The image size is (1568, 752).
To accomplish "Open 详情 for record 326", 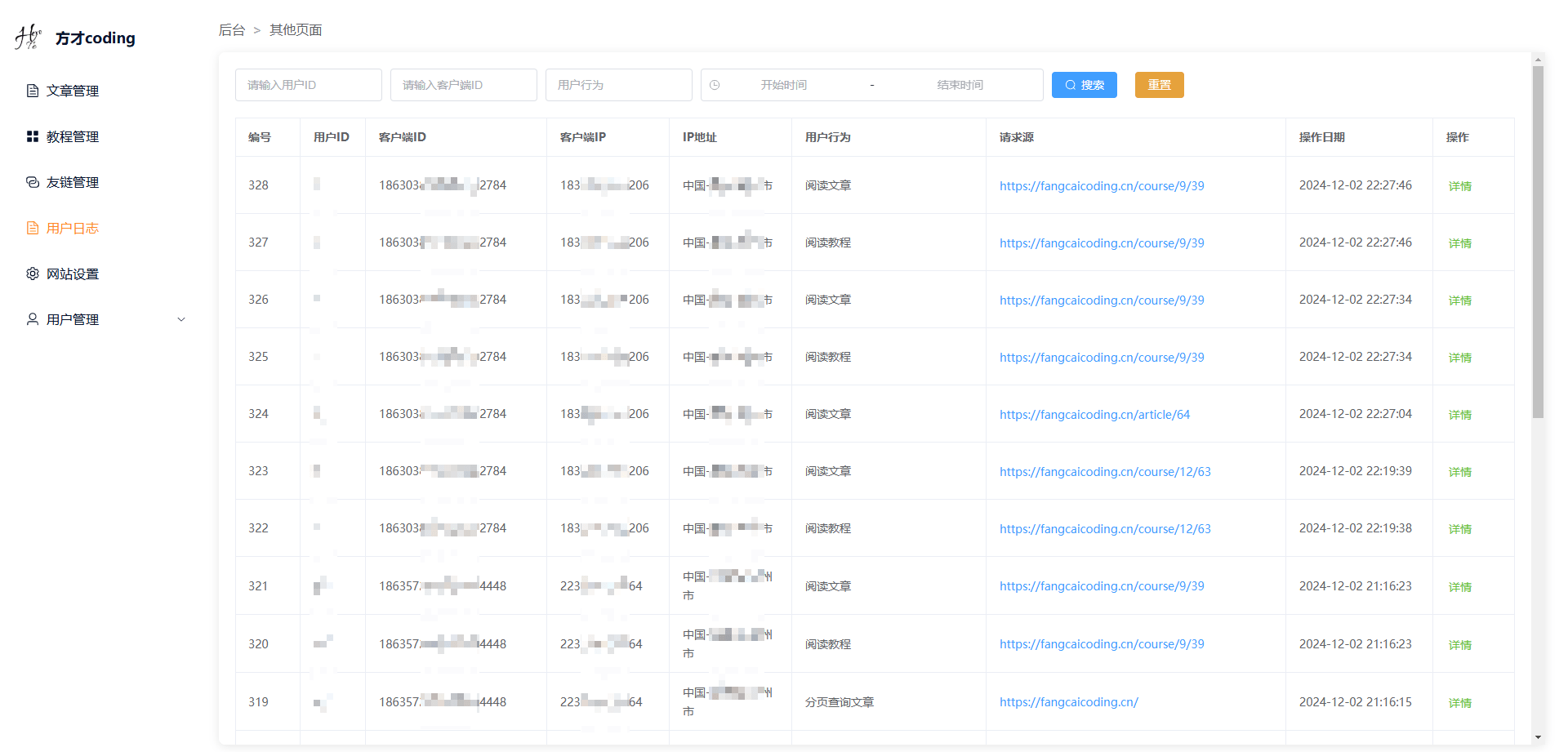I will pos(1459,300).
